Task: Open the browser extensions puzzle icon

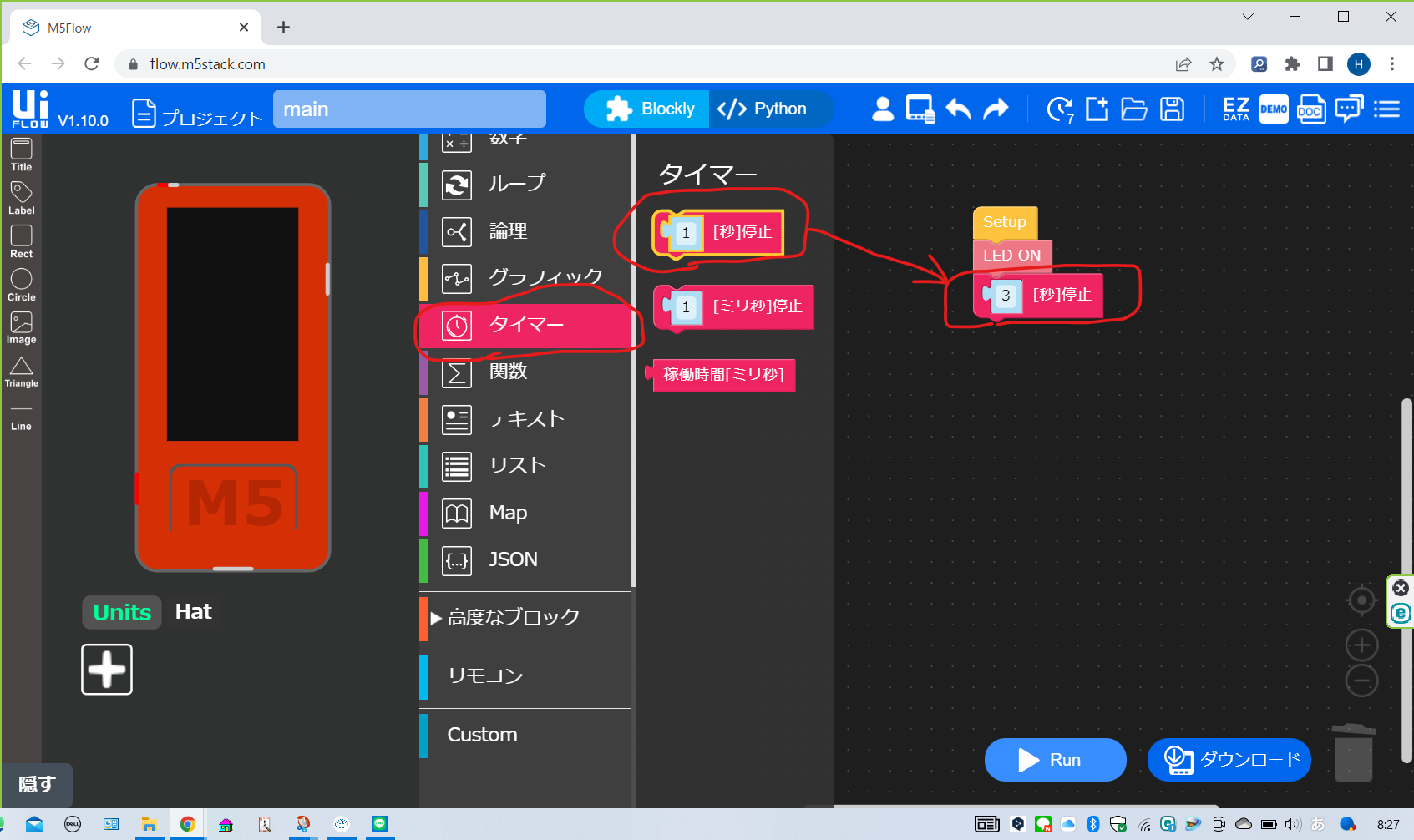Action: tap(1292, 64)
